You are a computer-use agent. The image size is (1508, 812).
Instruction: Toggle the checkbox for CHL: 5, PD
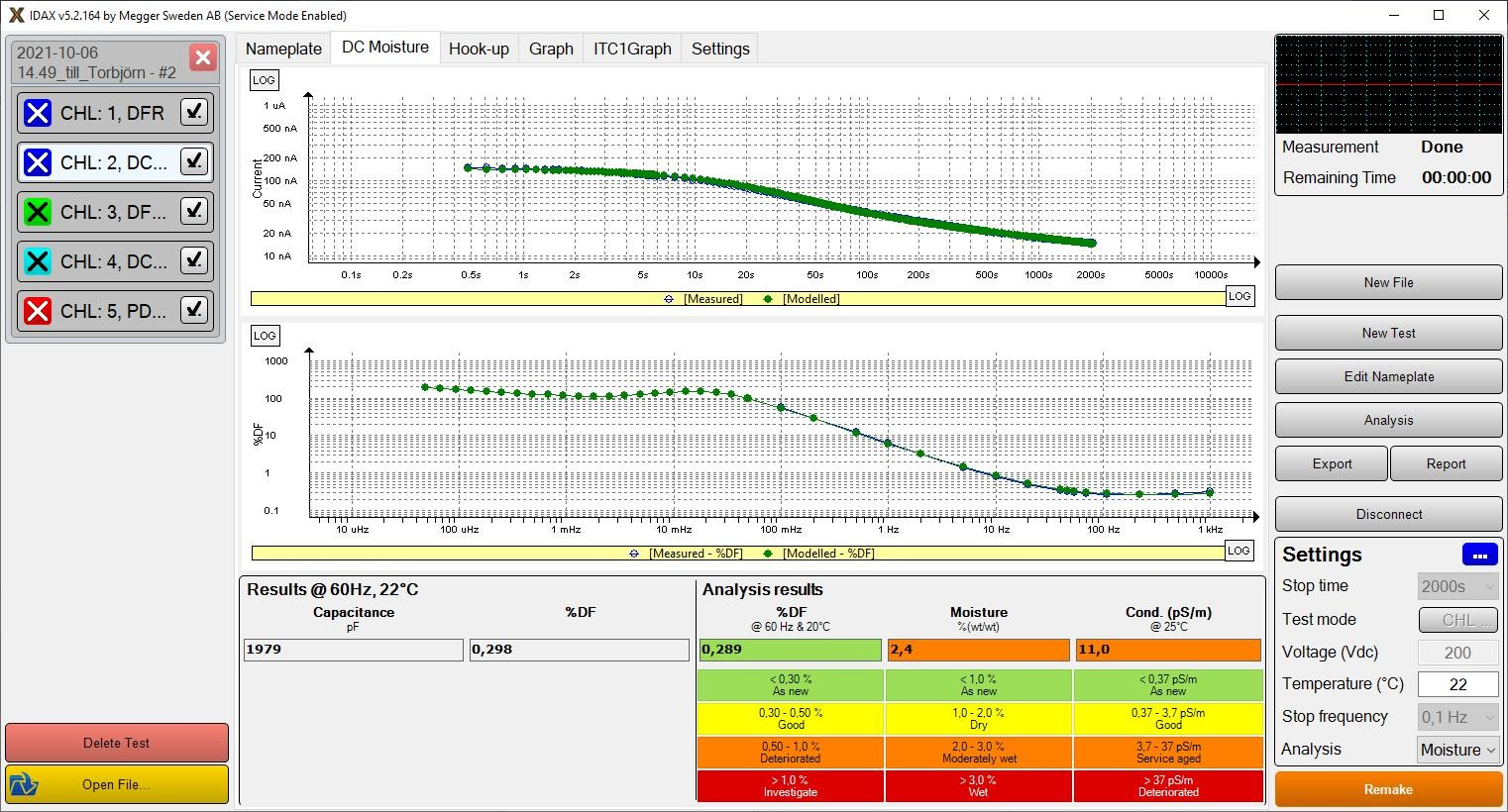pos(194,310)
